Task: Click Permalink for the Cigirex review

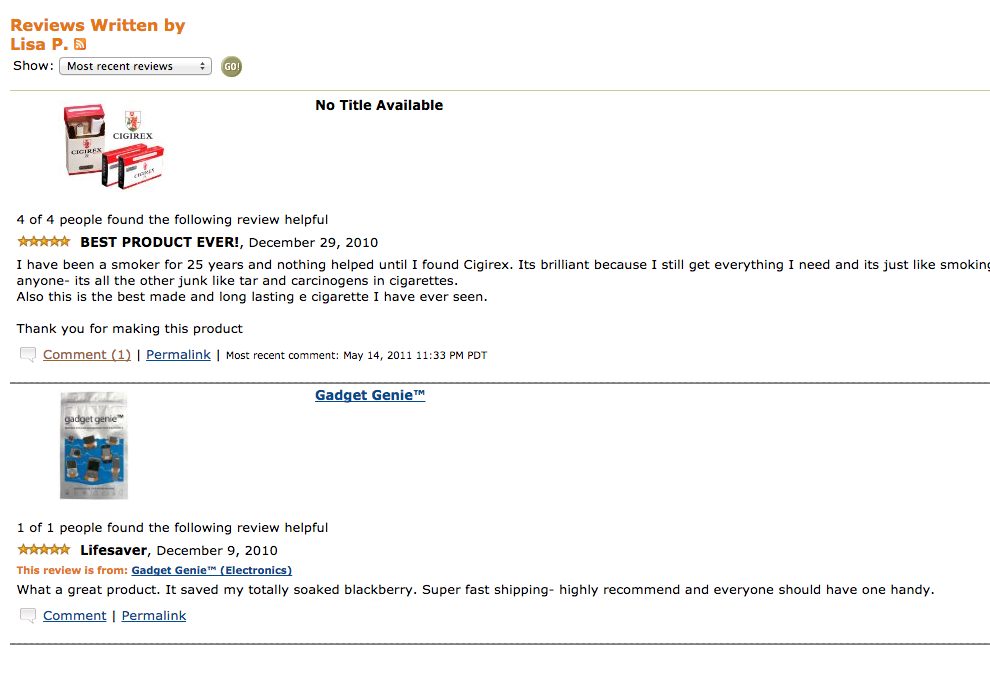Action: (178, 355)
